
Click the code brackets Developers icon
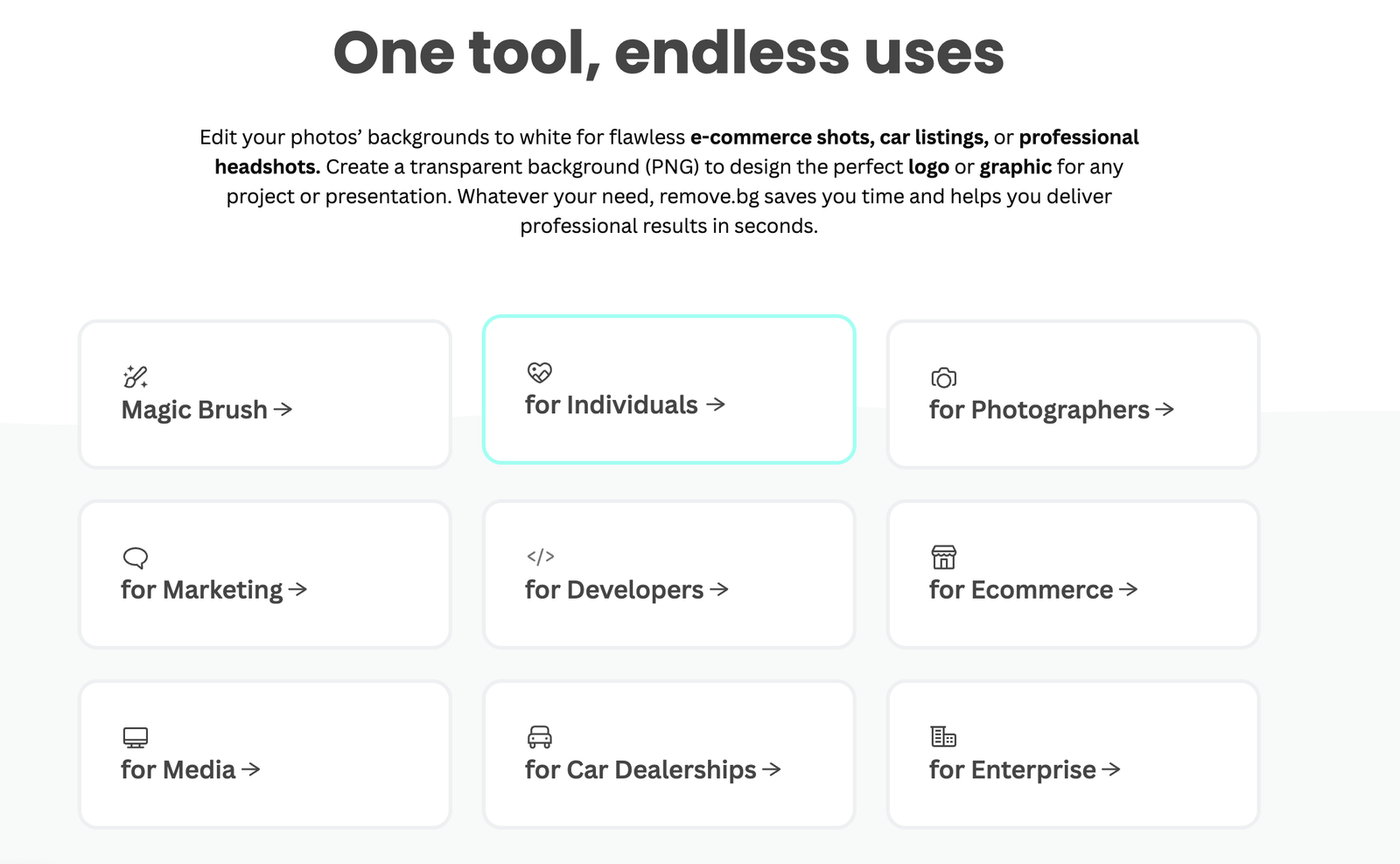(x=541, y=557)
